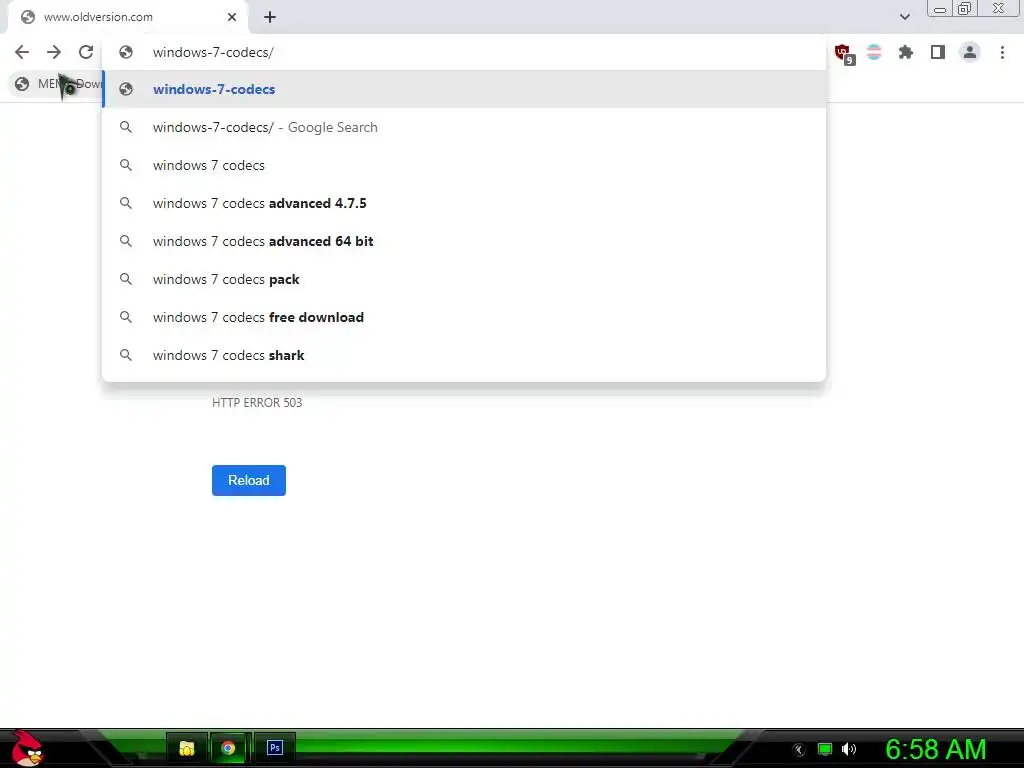1024x768 pixels.
Task: Open the green network monitor tray icon
Action: click(x=825, y=749)
